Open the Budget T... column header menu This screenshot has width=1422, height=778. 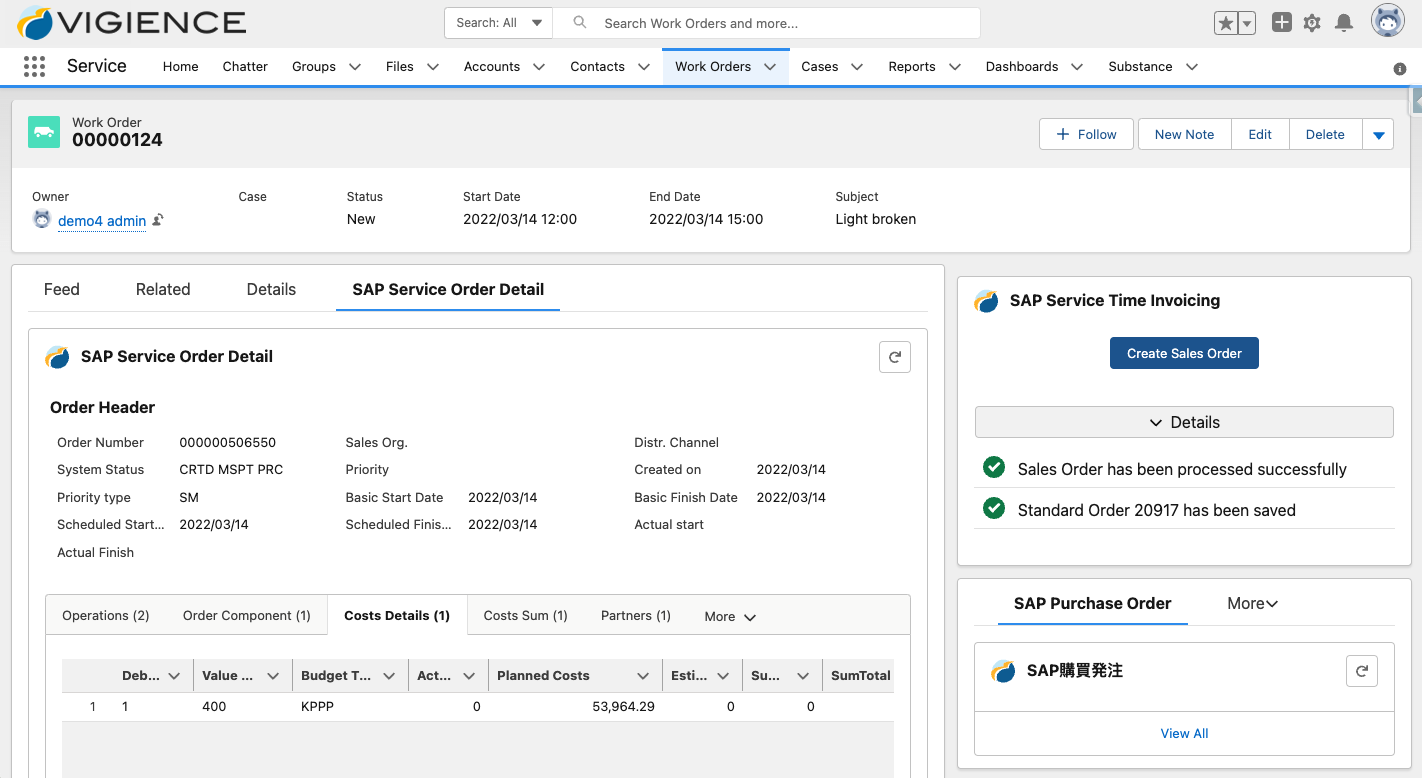tap(389, 676)
